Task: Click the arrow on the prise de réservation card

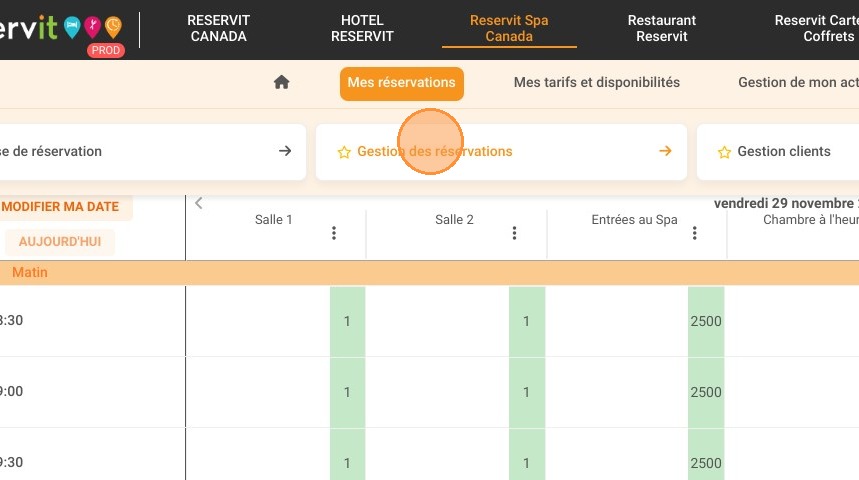Action: point(285,151)
